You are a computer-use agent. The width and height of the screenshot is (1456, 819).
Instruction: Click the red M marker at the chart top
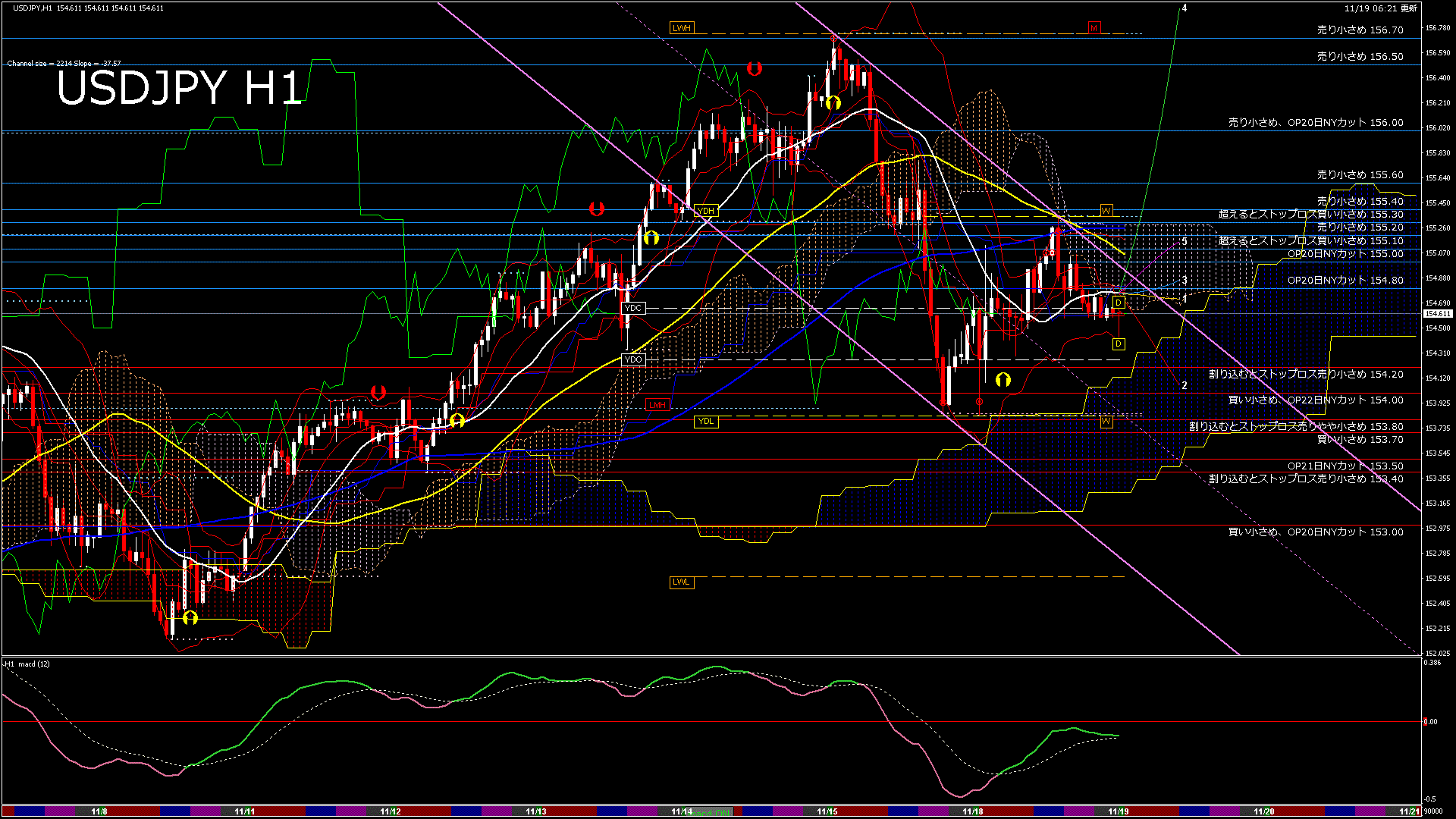point(1094,28)
